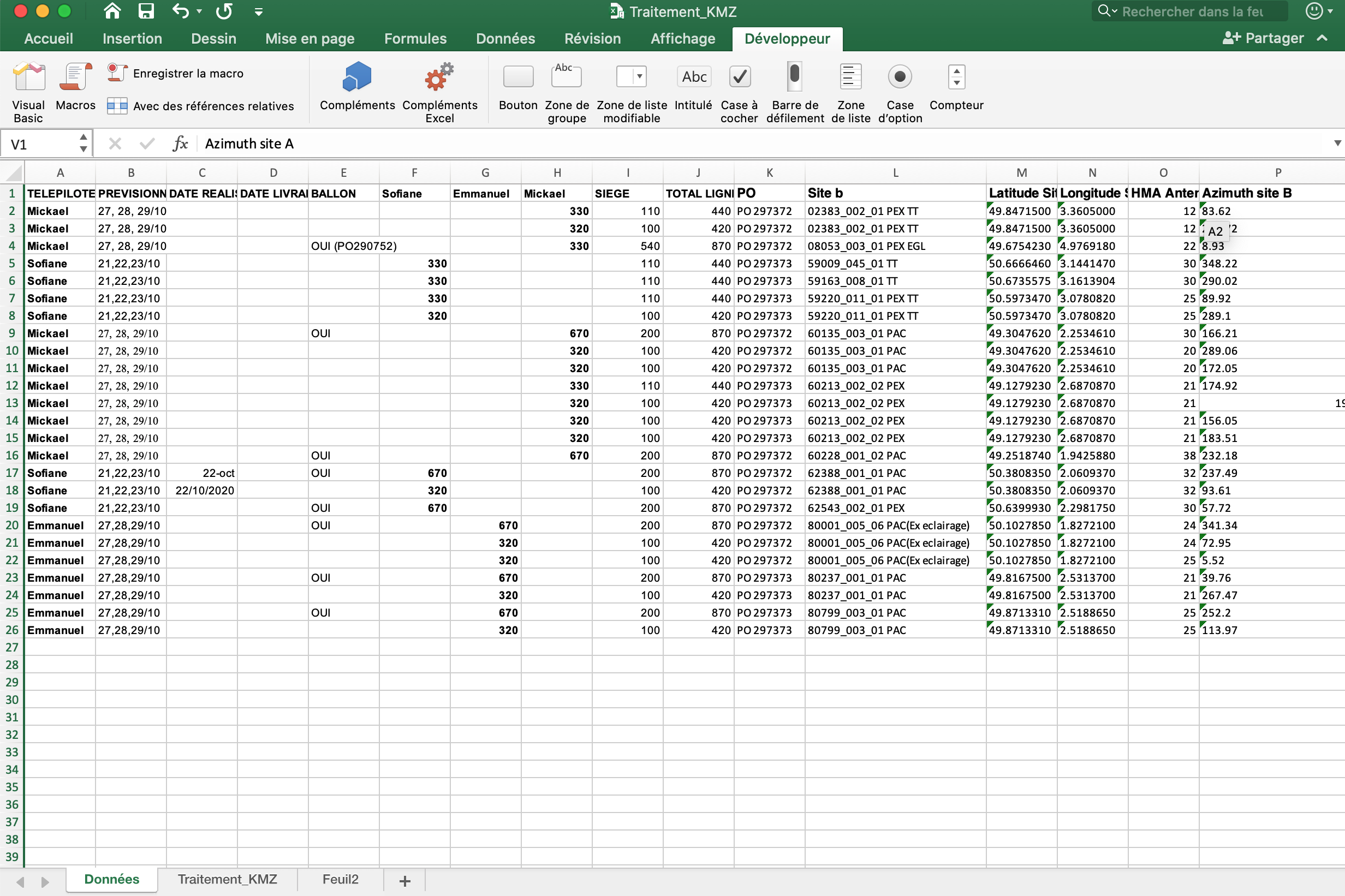Redo the last action
The height and width of the screenshot is (896, 1345).
pyautogui.click(x=224, y=11)
